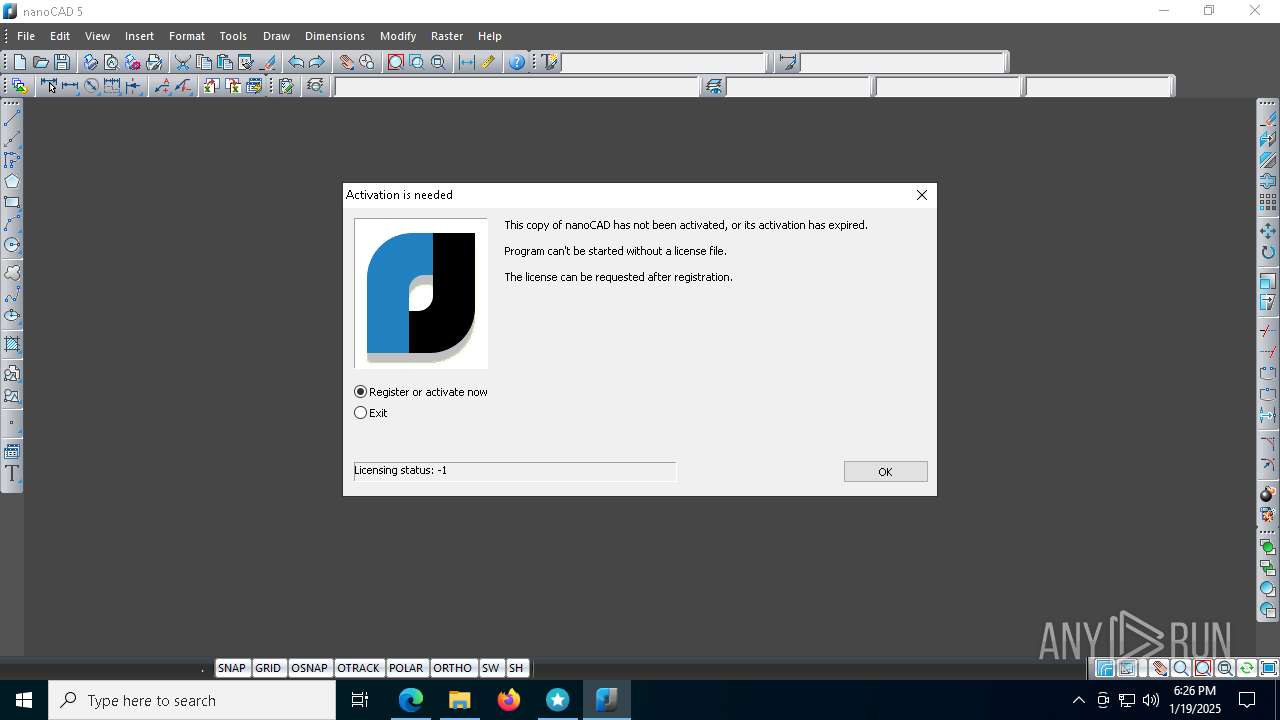
Task: Click the Regenerate green arrows icon in status bar
Action: click(1247, 668)
